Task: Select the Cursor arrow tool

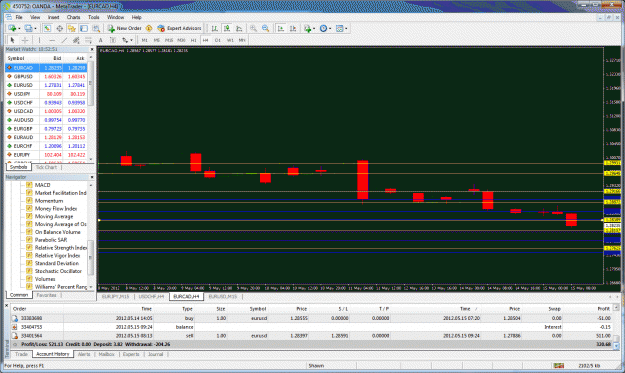Action: (x=12, y=40)
